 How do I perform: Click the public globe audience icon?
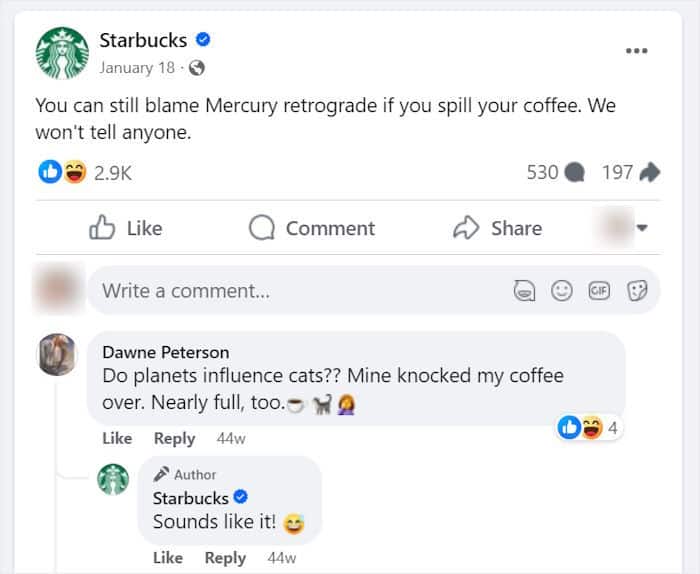[x=197, y=68]
